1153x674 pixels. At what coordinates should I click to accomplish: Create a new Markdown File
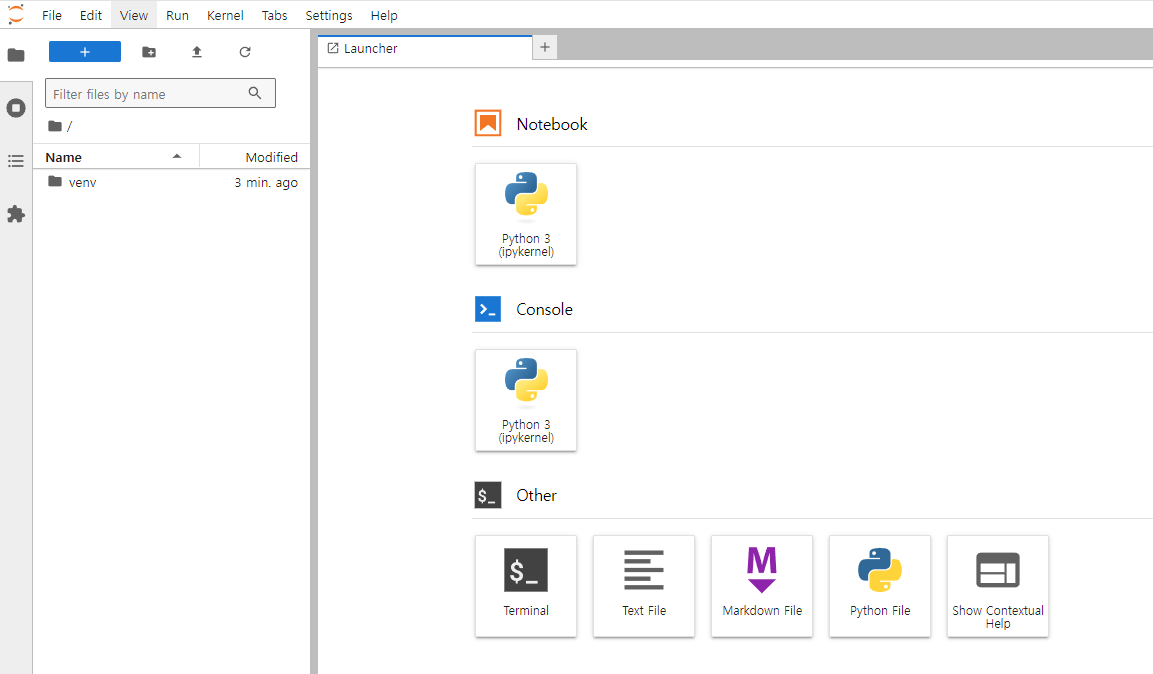click(x=762, y=586)
